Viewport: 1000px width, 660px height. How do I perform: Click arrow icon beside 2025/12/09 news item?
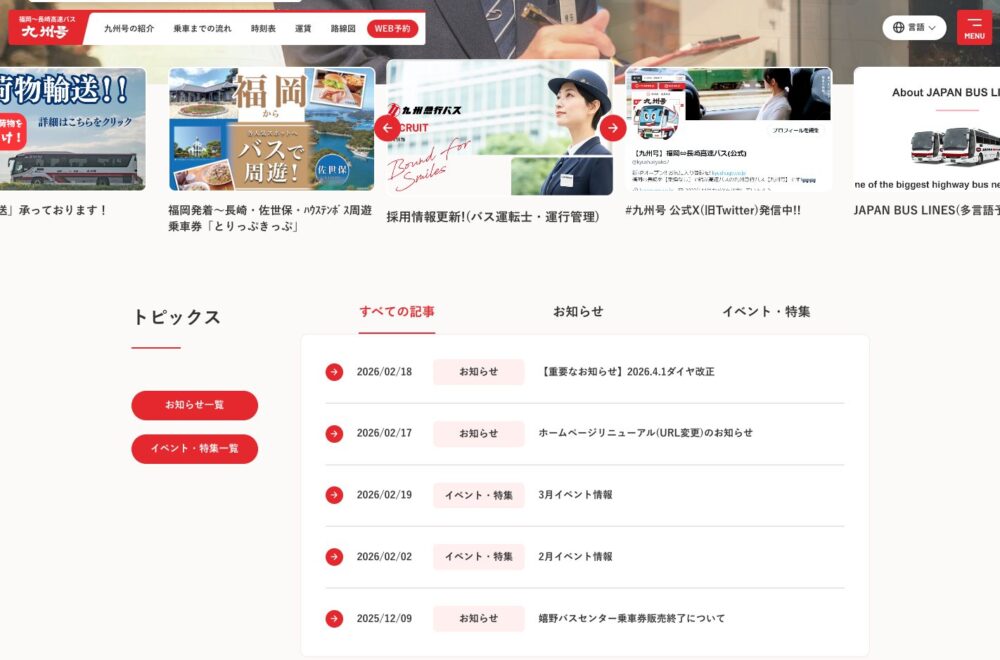click(x=334, y=618)
